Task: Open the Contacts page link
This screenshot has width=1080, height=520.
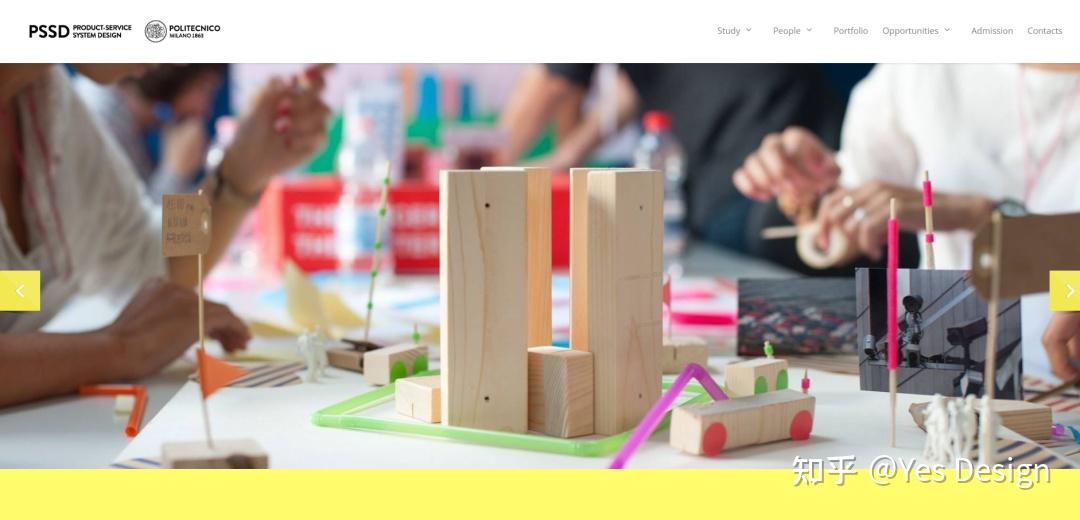Action: 1044,31
